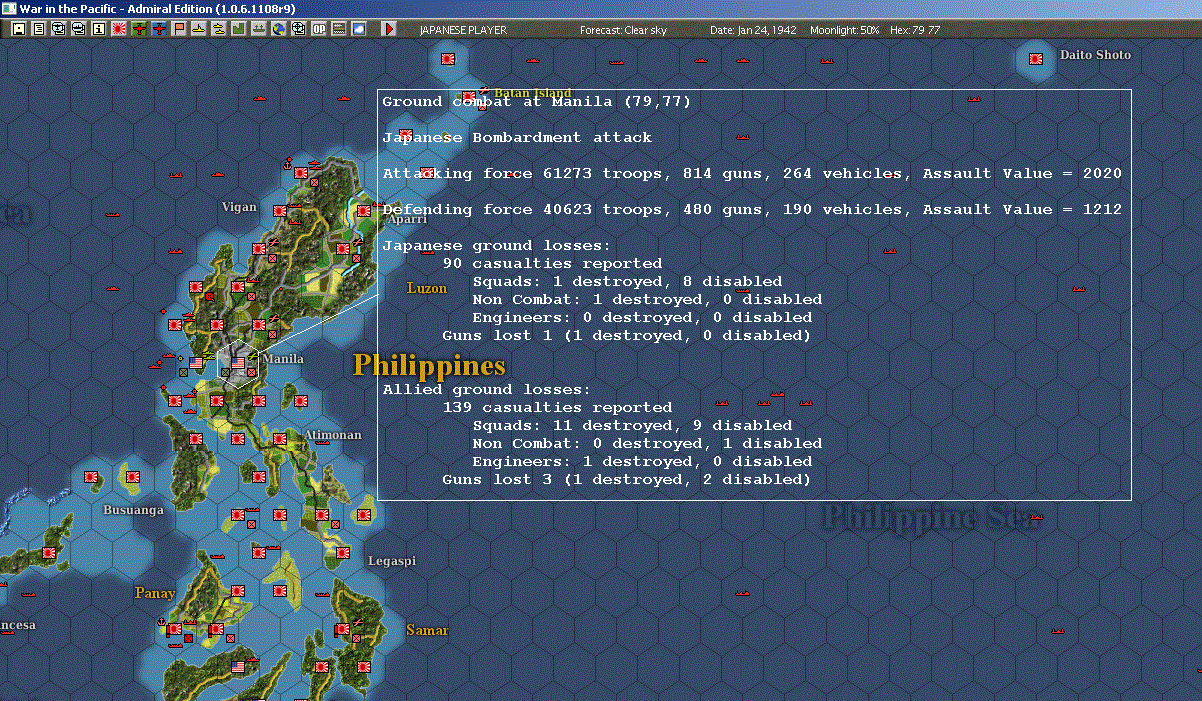This screenshot has height=701, width=1202.
Task: Click the Legaspi base label
Action: [x=392, y=561]
